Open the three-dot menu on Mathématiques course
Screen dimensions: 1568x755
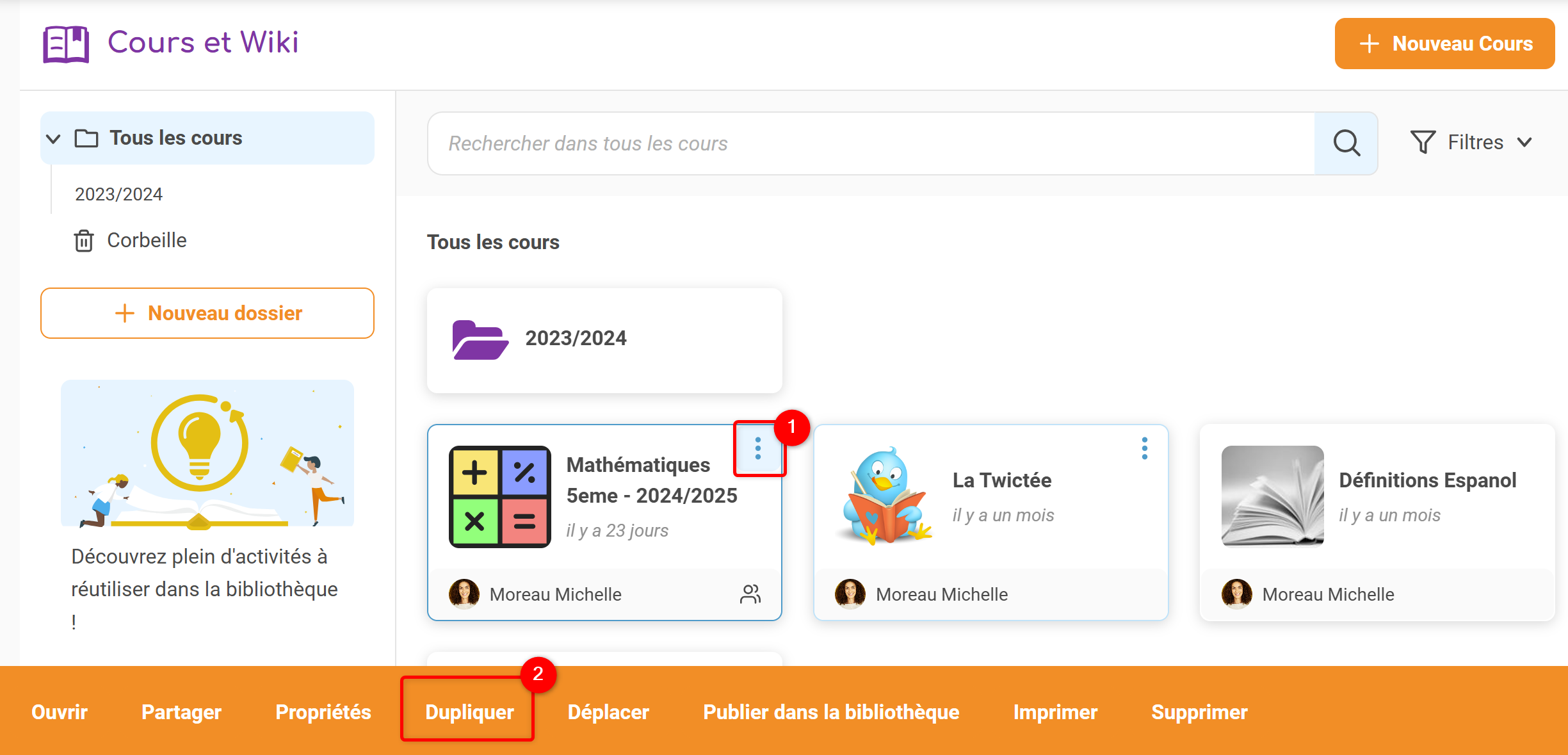[758, 448]
